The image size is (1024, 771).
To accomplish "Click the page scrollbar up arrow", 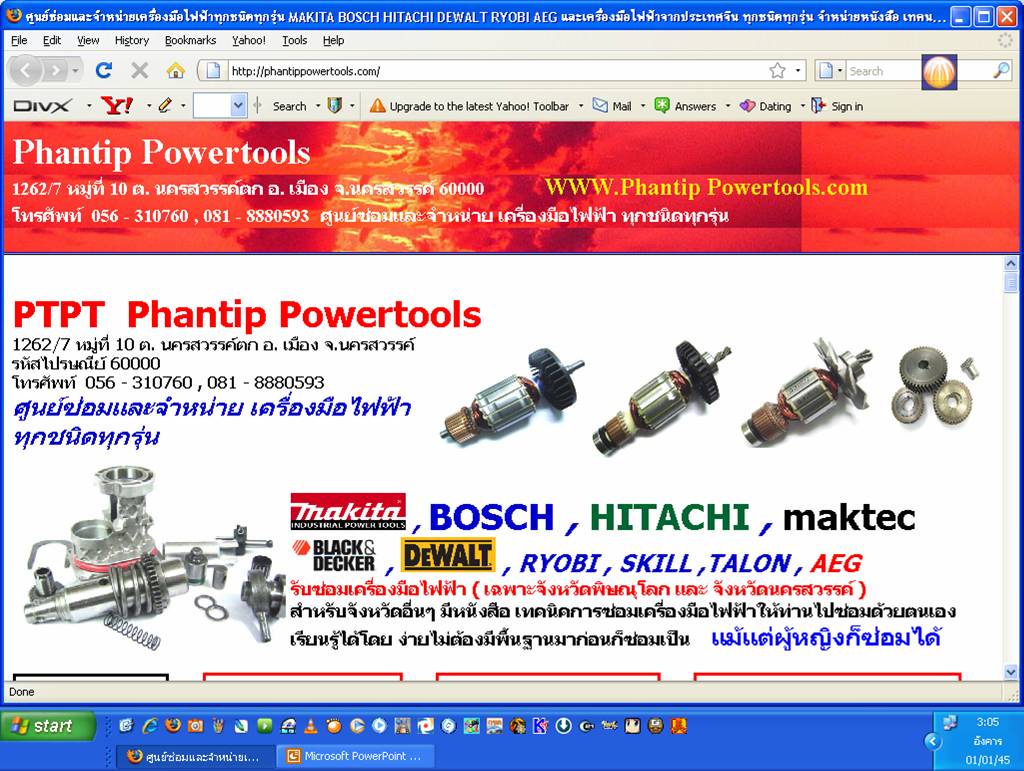I will click(1010, 263).
